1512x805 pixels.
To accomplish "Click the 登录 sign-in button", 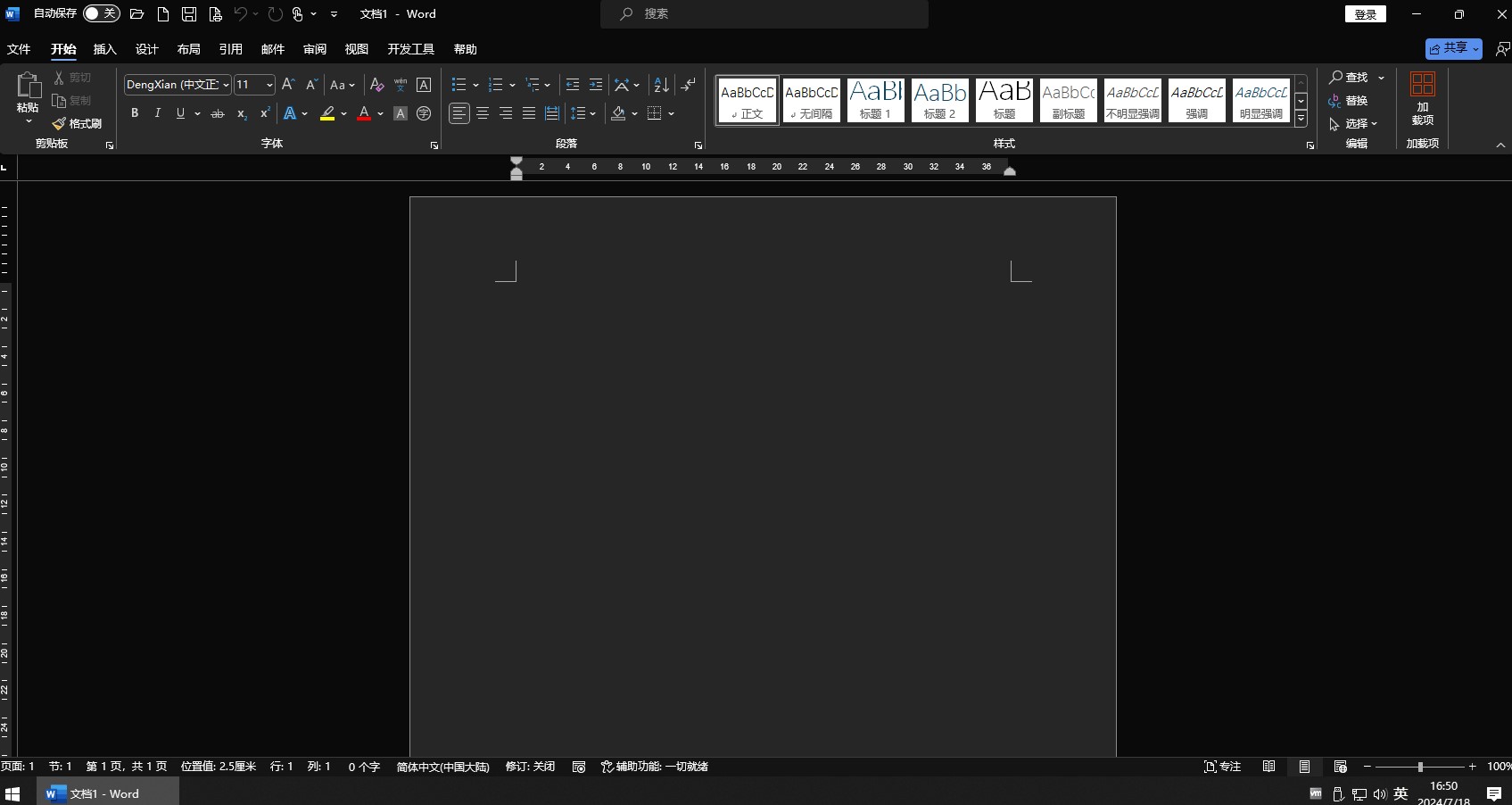I will click(x=1366, y=14).
